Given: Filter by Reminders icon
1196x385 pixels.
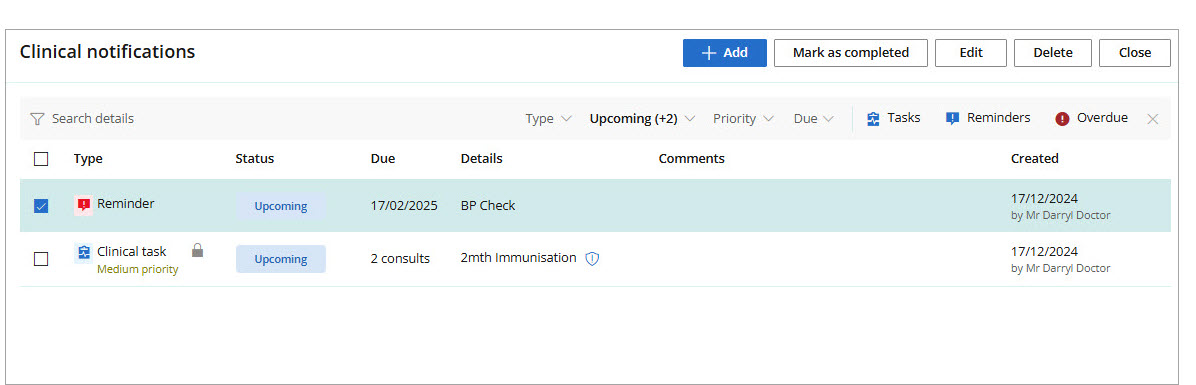Looking at the screenshot, I should [x=952, y=119].
